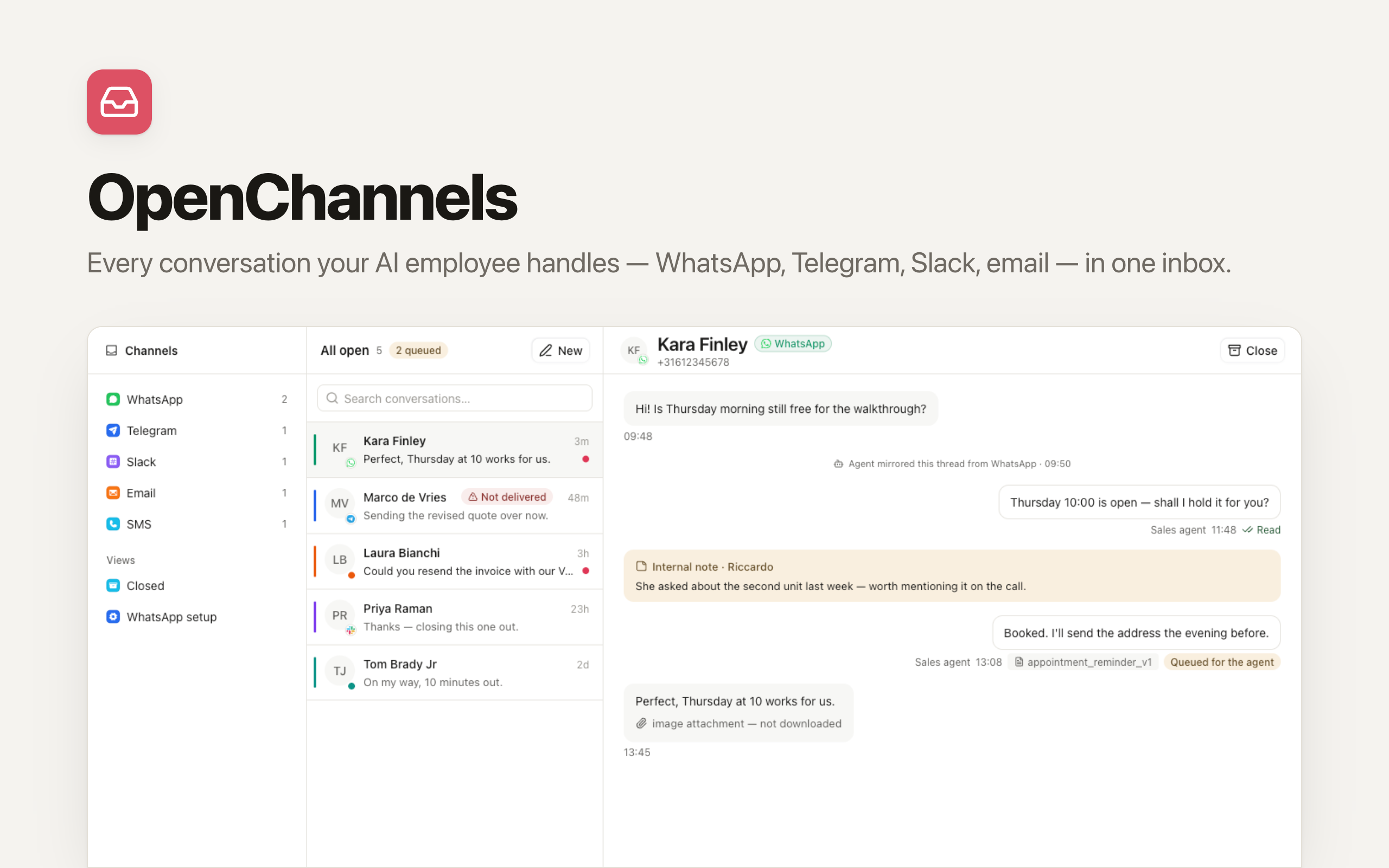Click the SMS phone channel icon

(113, 524)
